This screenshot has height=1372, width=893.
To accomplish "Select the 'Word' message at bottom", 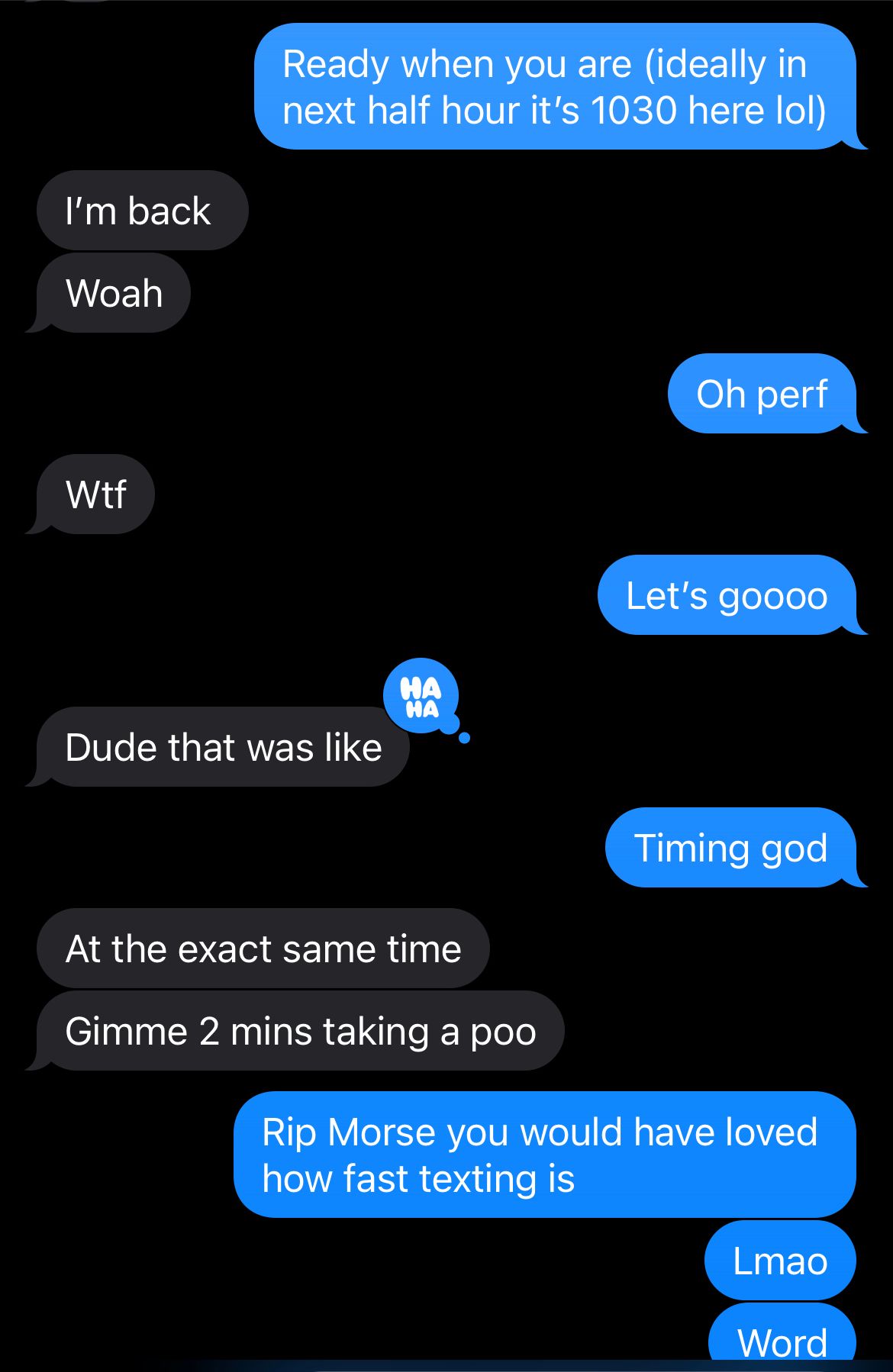I will pyautogui.click(x=782, y=1335).
